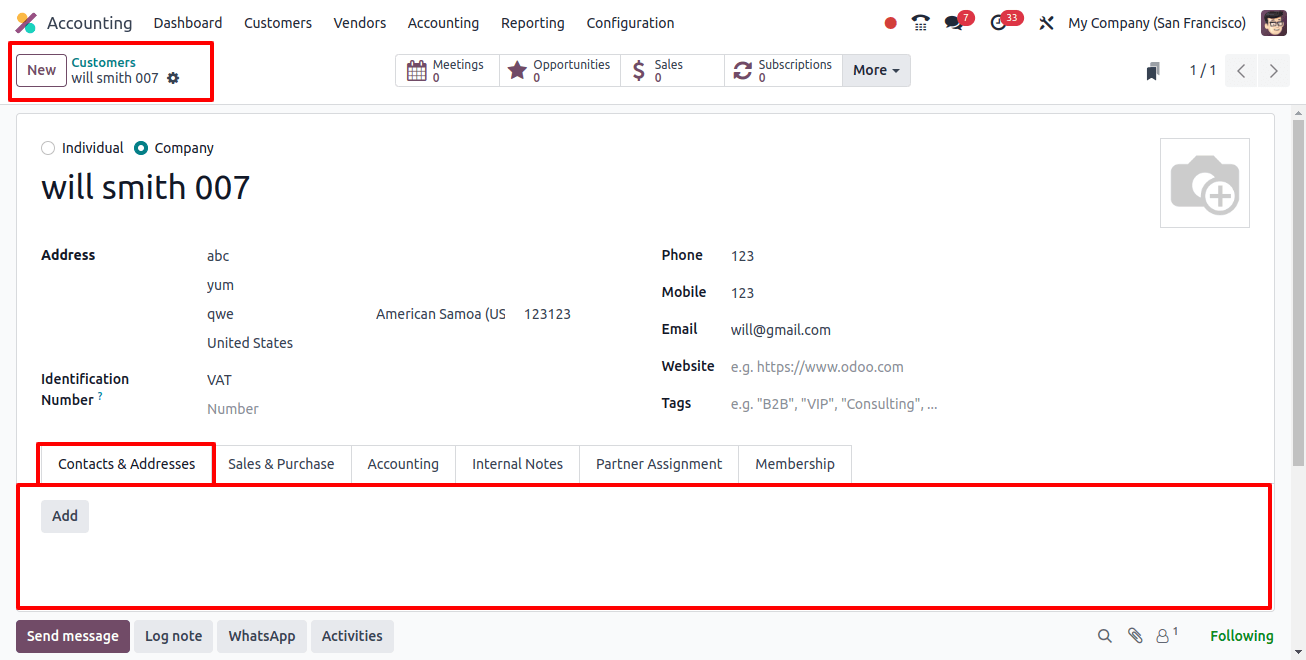Go to next record arrow
The image size is (1306, 660).
coord(1273,71)
